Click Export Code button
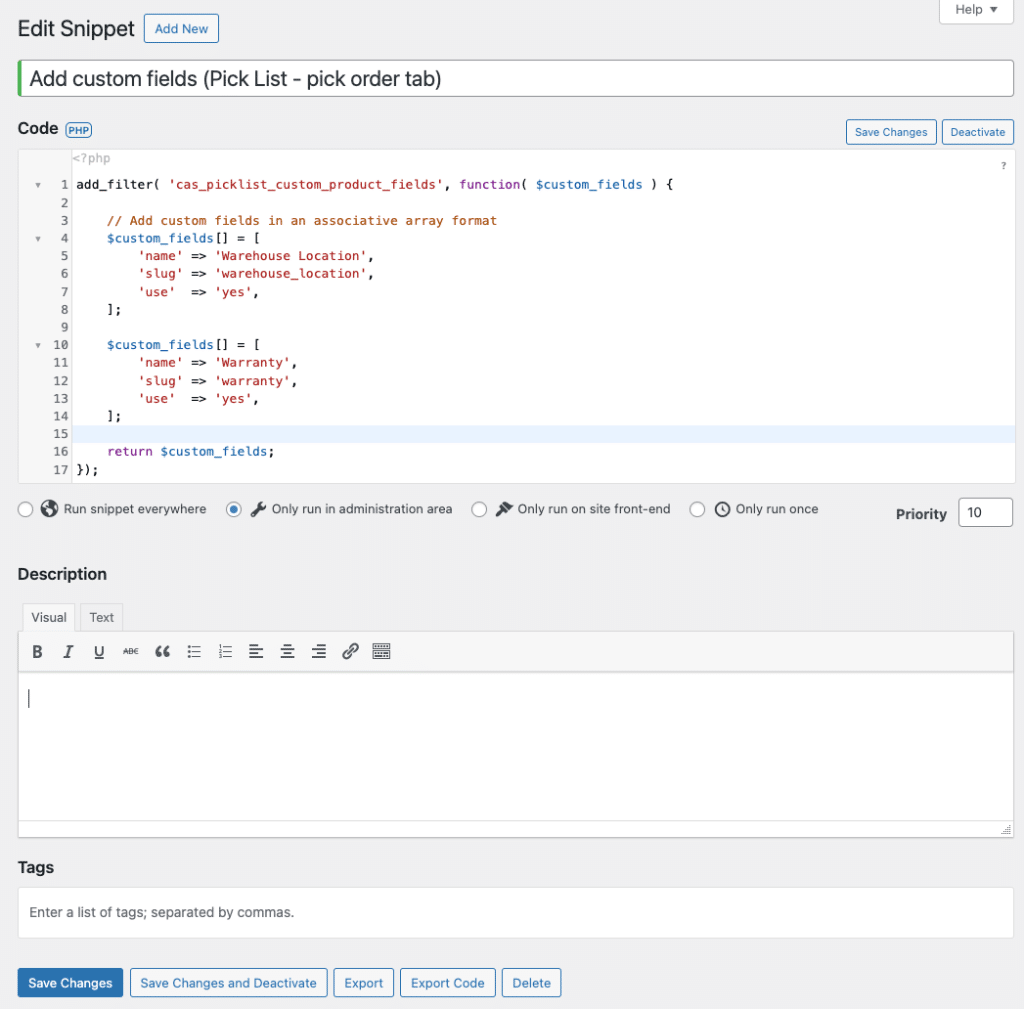Viewport: 1024px width, 1009px height. [x=447, y=983]
